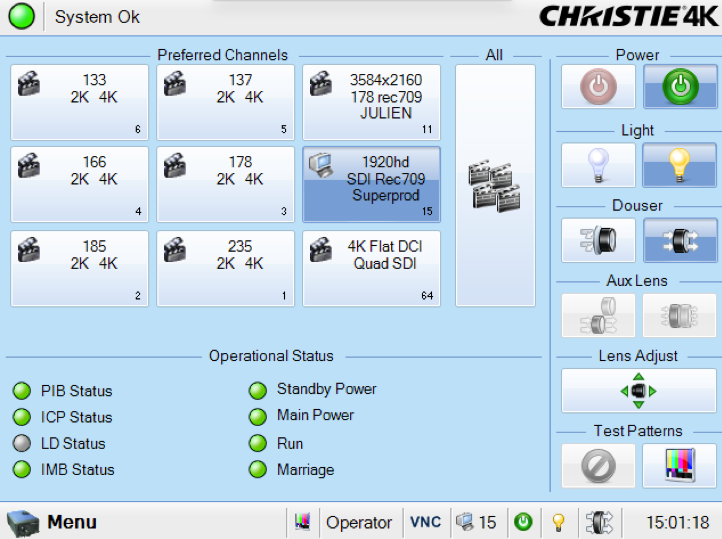
Task: Switch the light on with lit bulb
Action: [680, 165]
